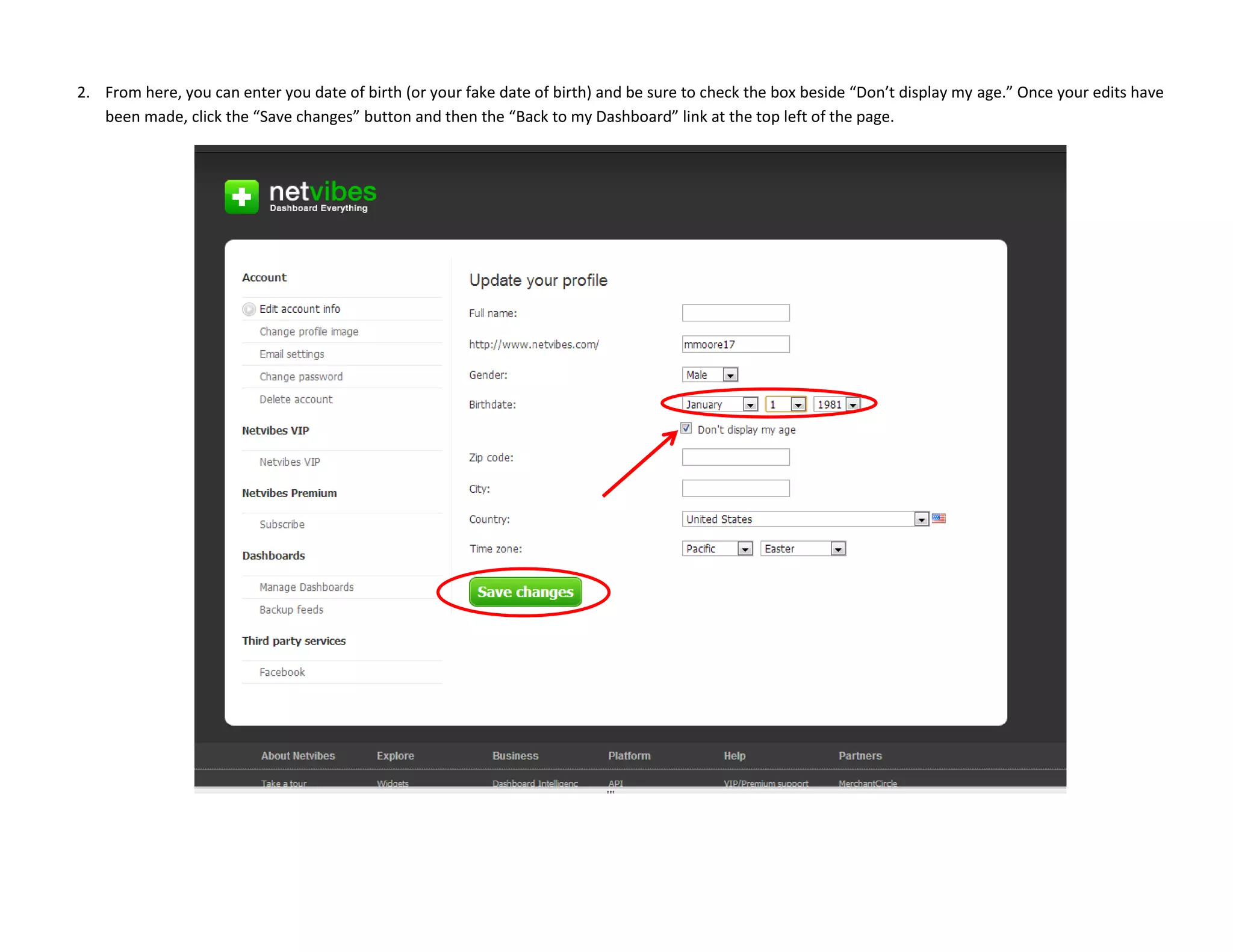The width and height of the screenshot is (1233, 952).
Task: Open Backup feeds link
Action: tap(291, 610)
